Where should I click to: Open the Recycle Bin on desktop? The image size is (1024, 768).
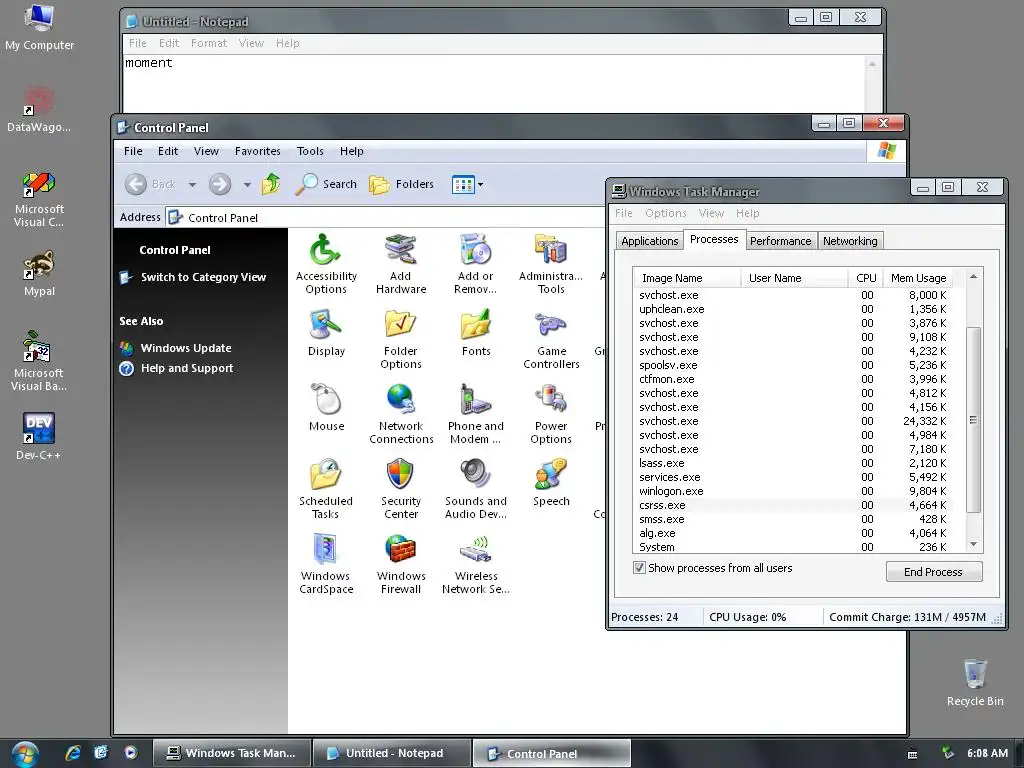[x=975, y=682]
